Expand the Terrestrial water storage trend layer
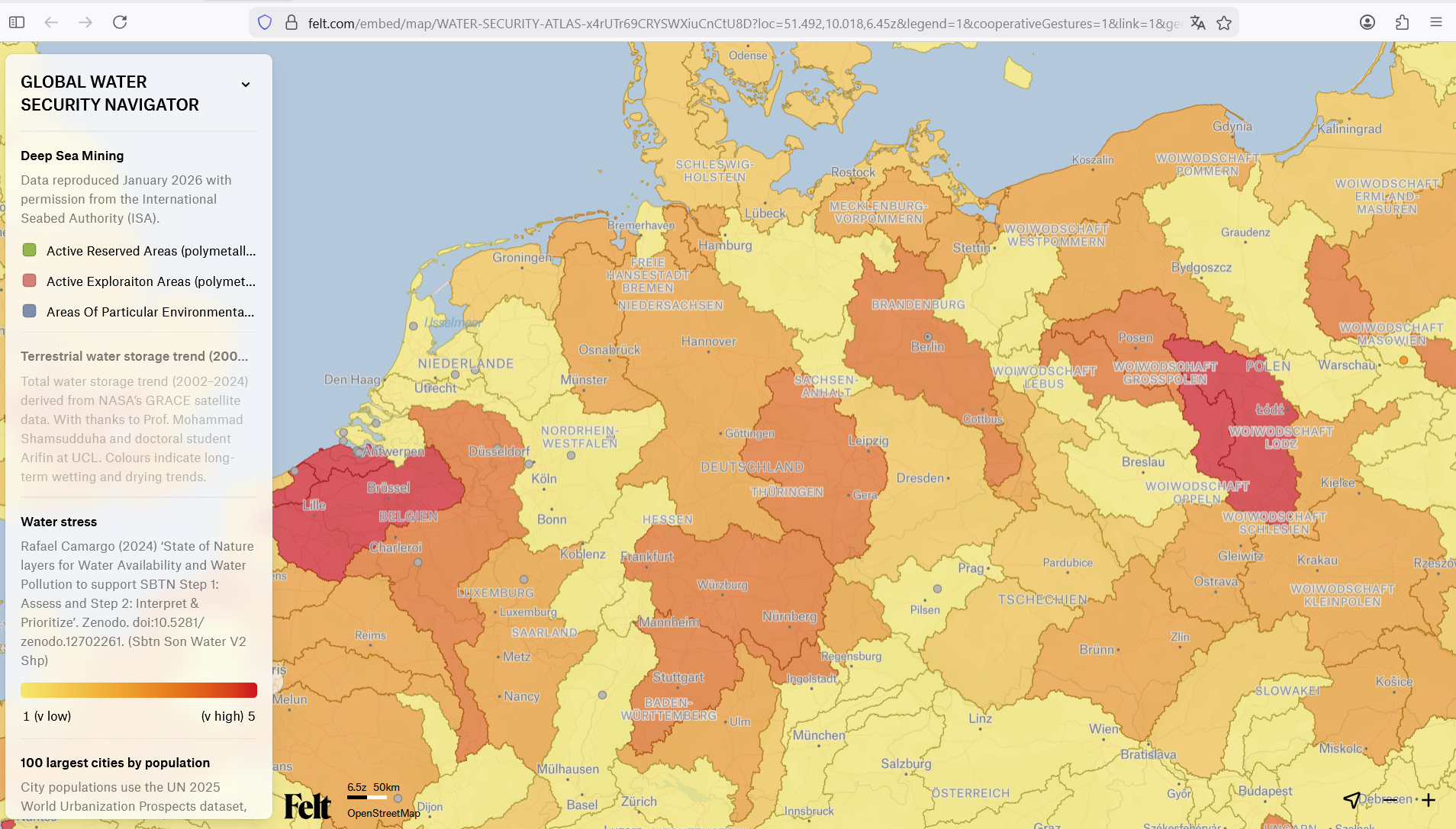 [x=134, y=356]
